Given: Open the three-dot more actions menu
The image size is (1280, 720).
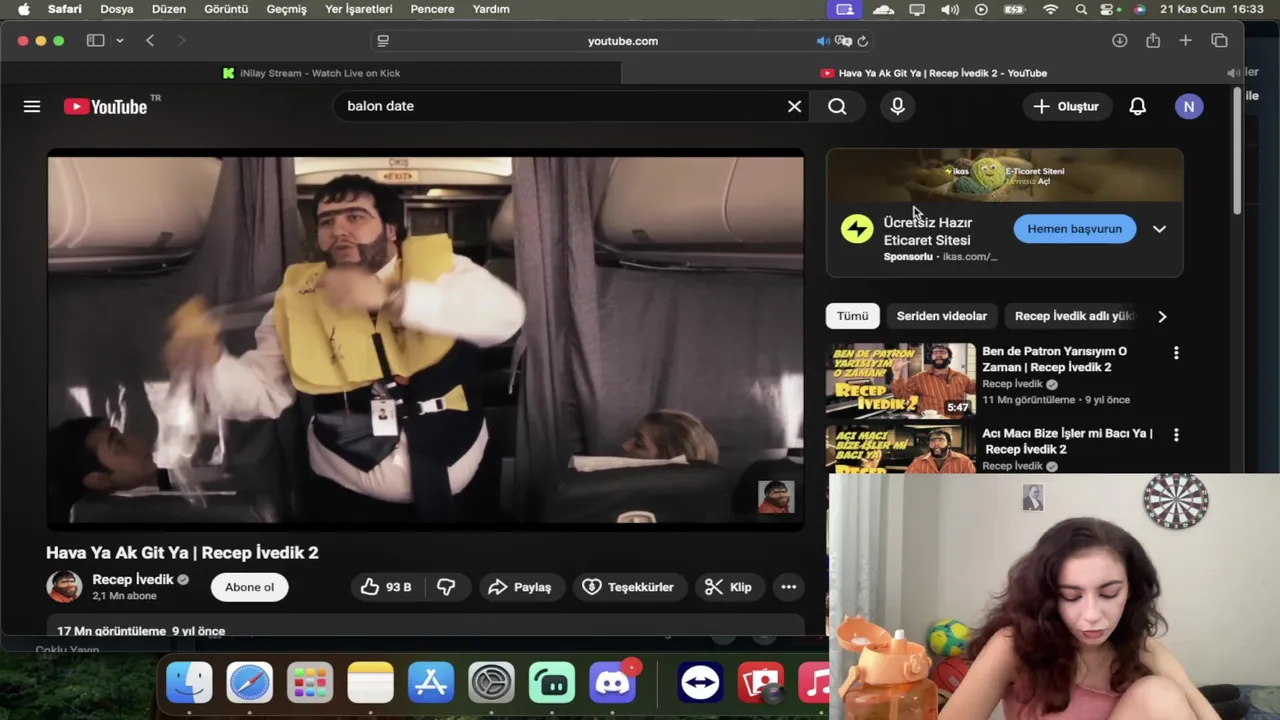Looking at the screenshot, I should (789, 587).
